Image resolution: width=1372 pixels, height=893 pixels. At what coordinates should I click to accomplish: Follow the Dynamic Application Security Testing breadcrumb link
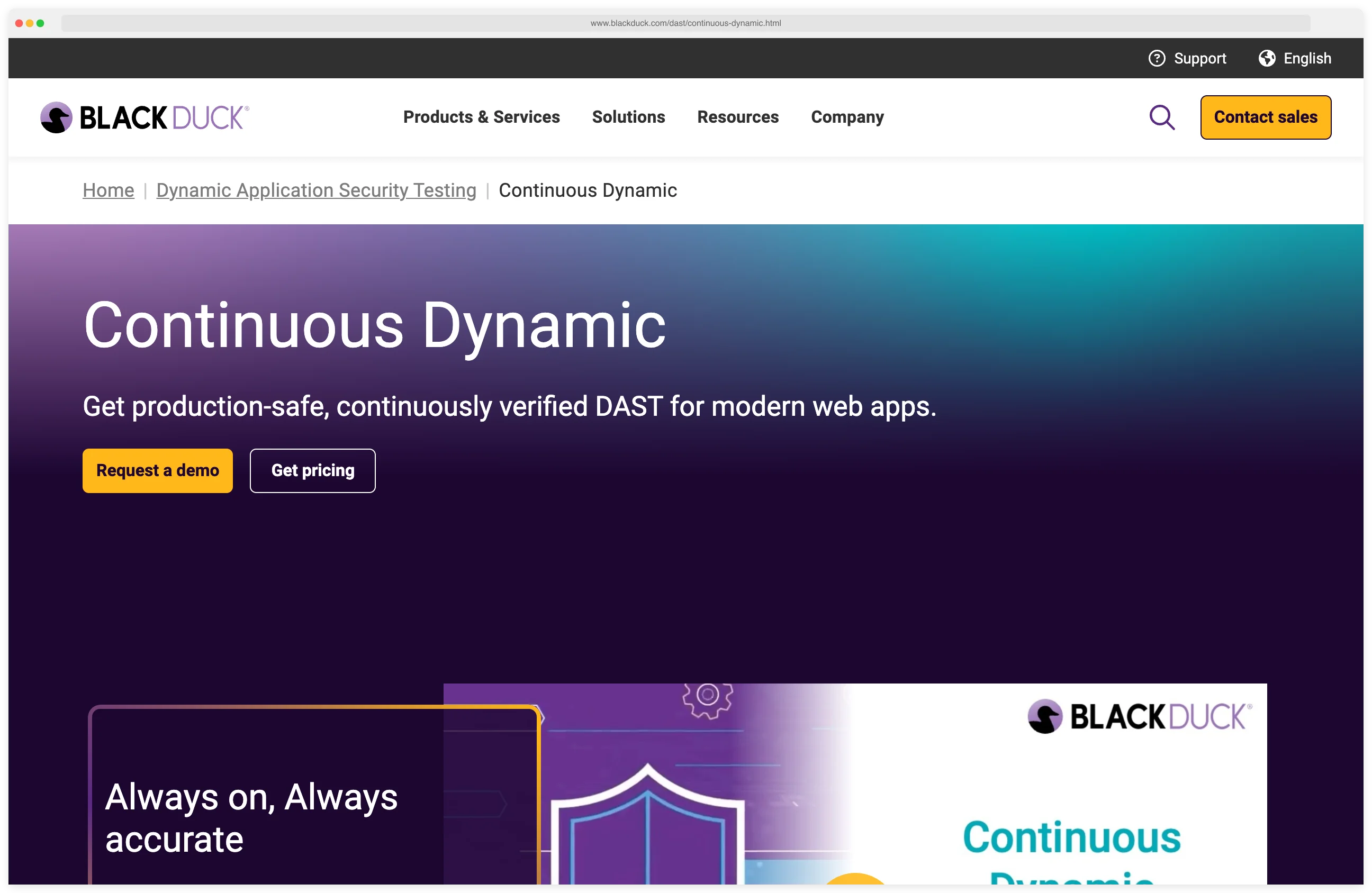(x=316, y=190)
